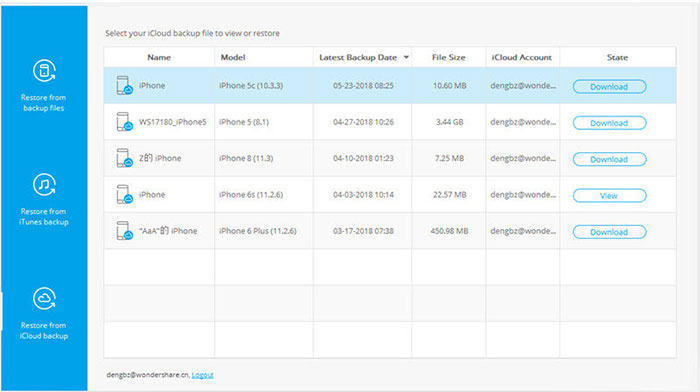
Task: Click model cell iPhone 6s (11.2.6)
Action: (251, 195)
